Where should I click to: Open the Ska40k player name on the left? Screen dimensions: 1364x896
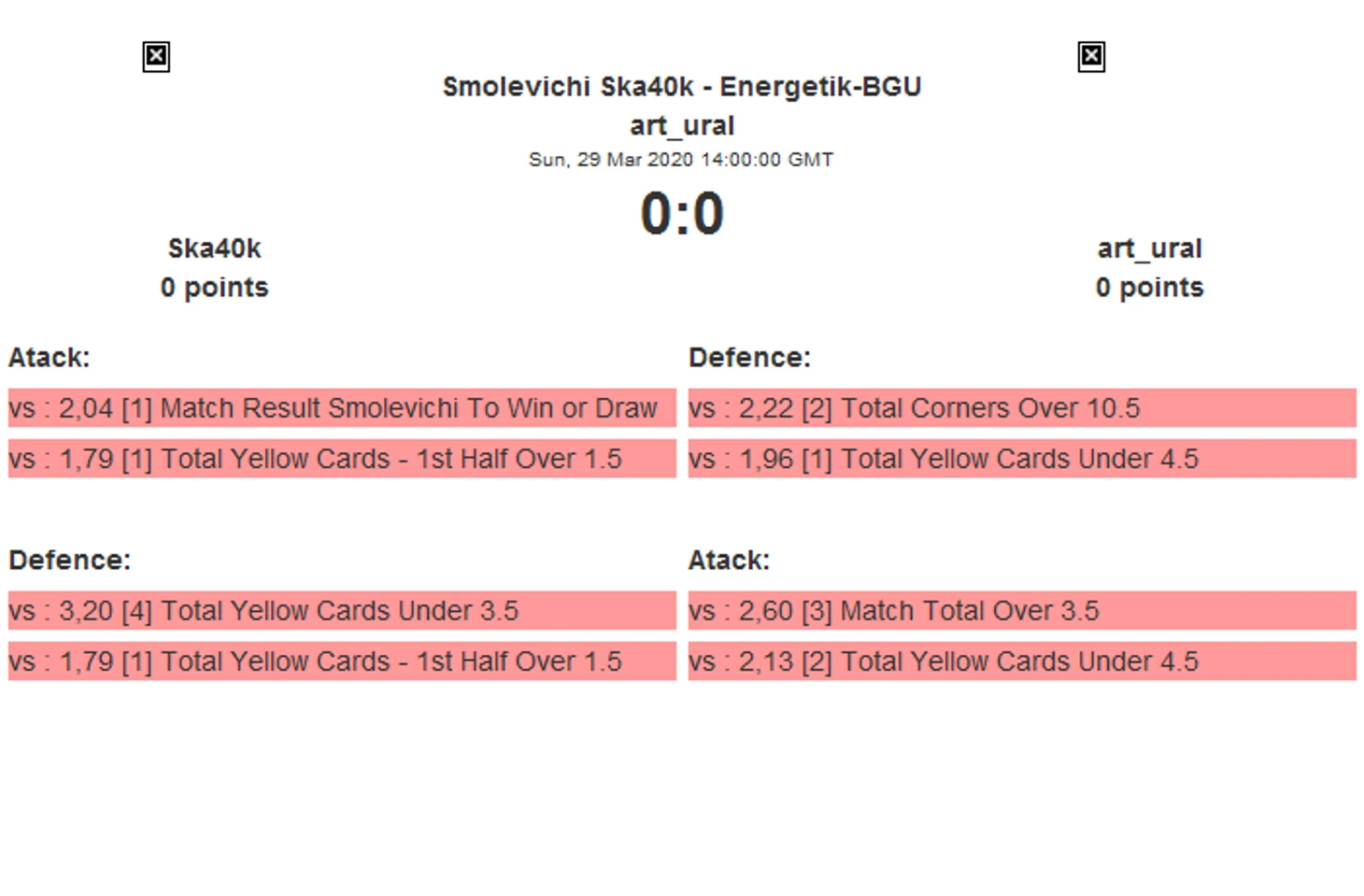click(x=214, y=249)
